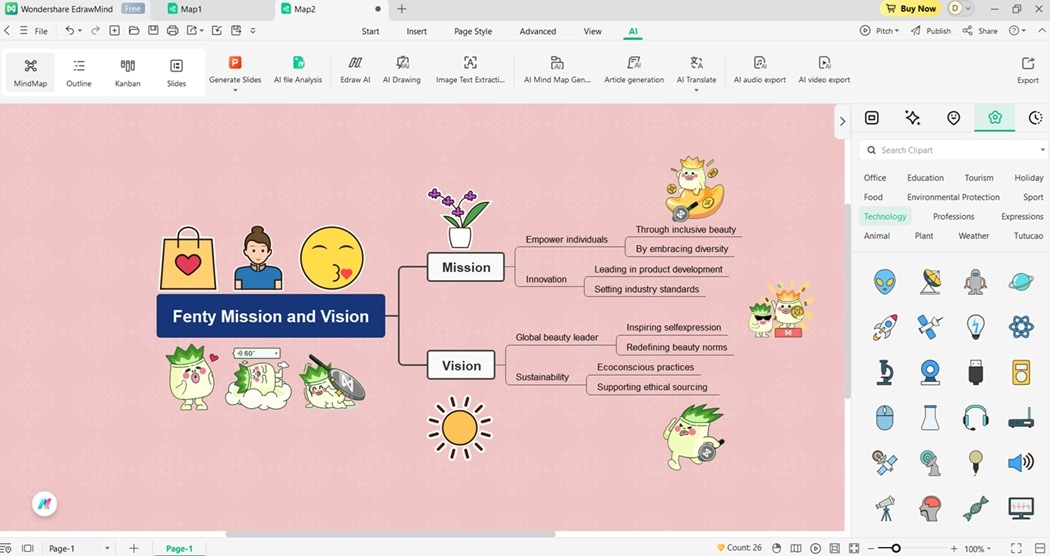Click the Share button

click(x=980, y=31)
